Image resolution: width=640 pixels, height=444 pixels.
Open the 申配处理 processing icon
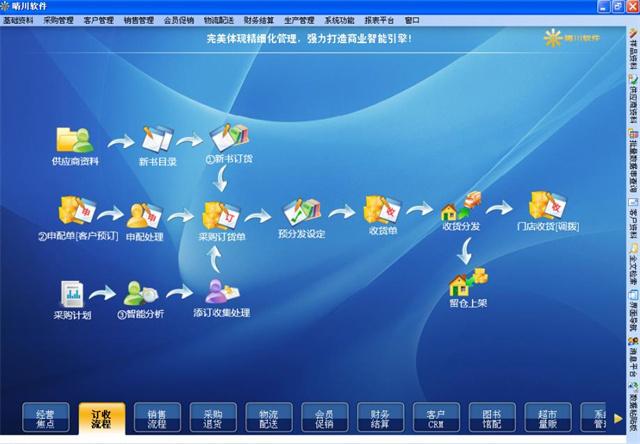[144, 216]
